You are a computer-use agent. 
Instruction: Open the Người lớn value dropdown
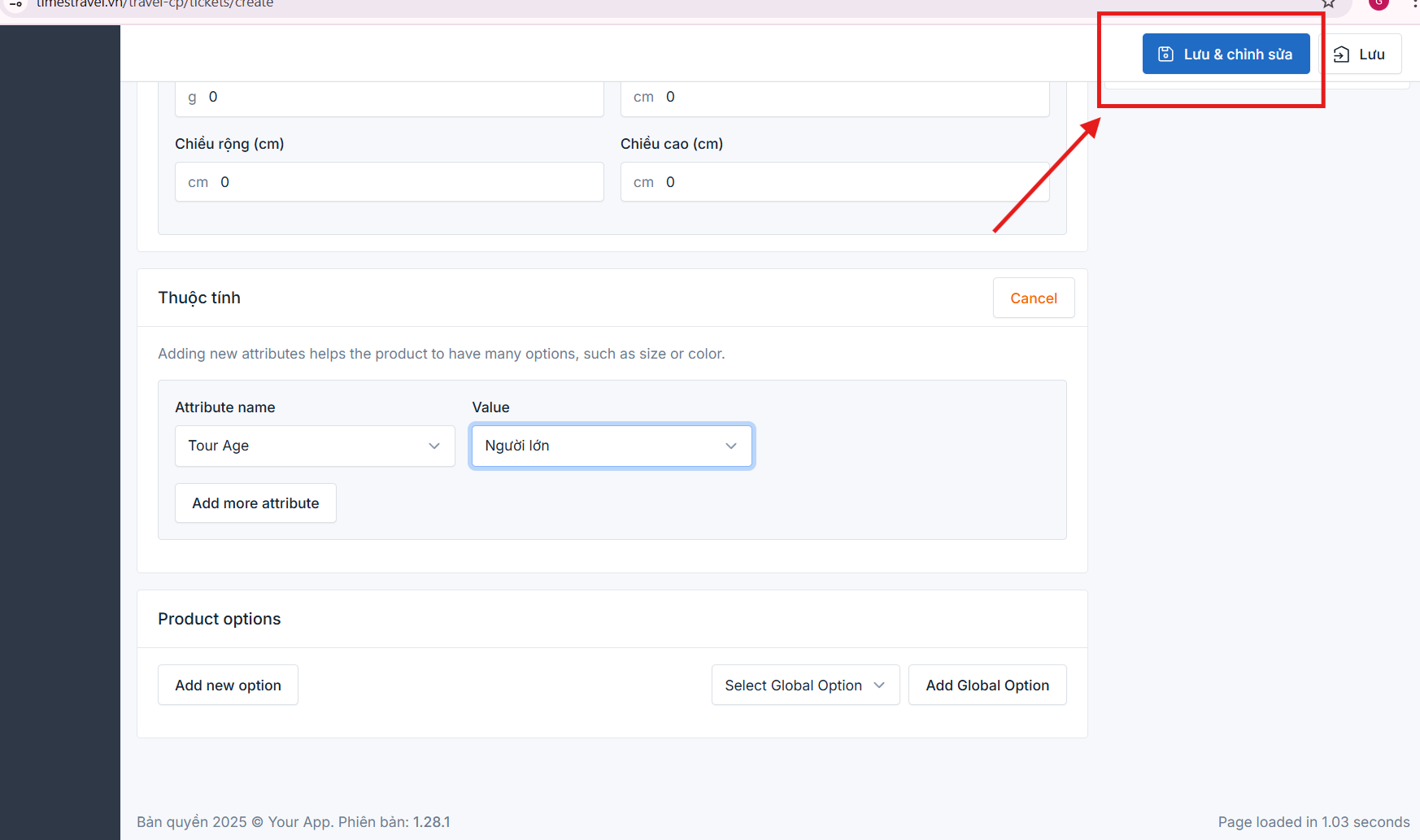[612, 446]
